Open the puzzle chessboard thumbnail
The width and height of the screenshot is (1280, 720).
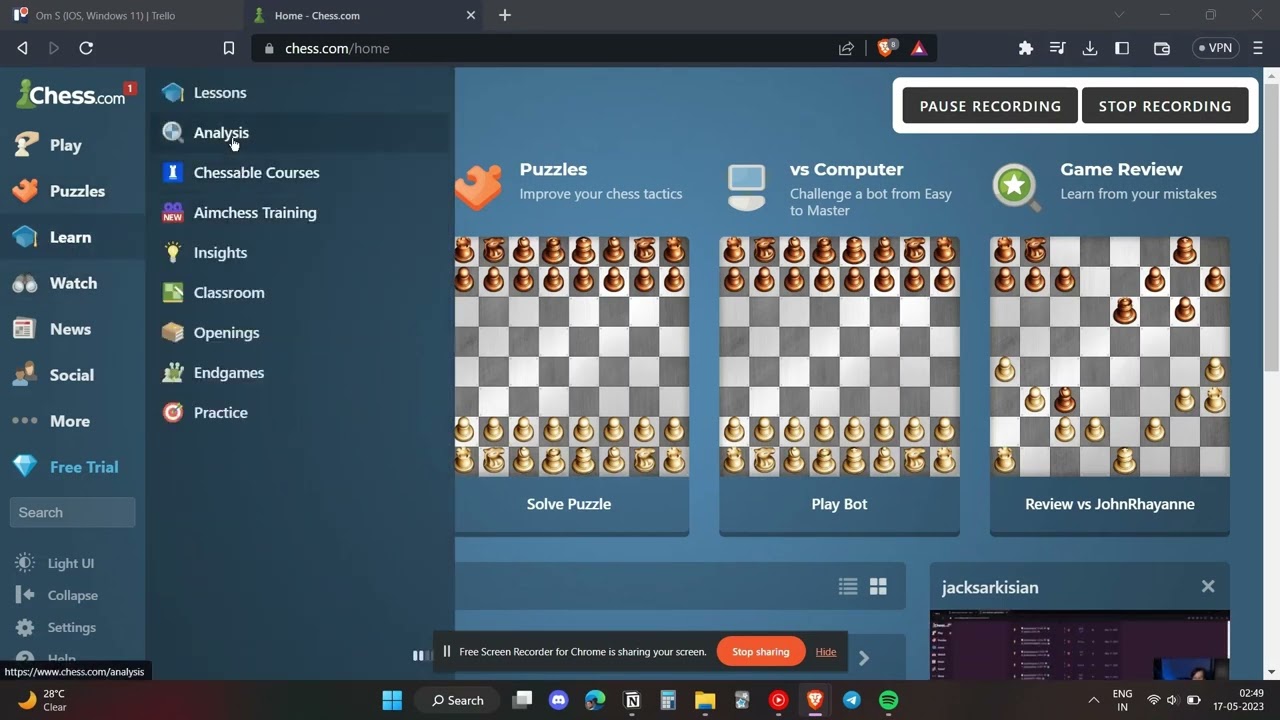572,356
